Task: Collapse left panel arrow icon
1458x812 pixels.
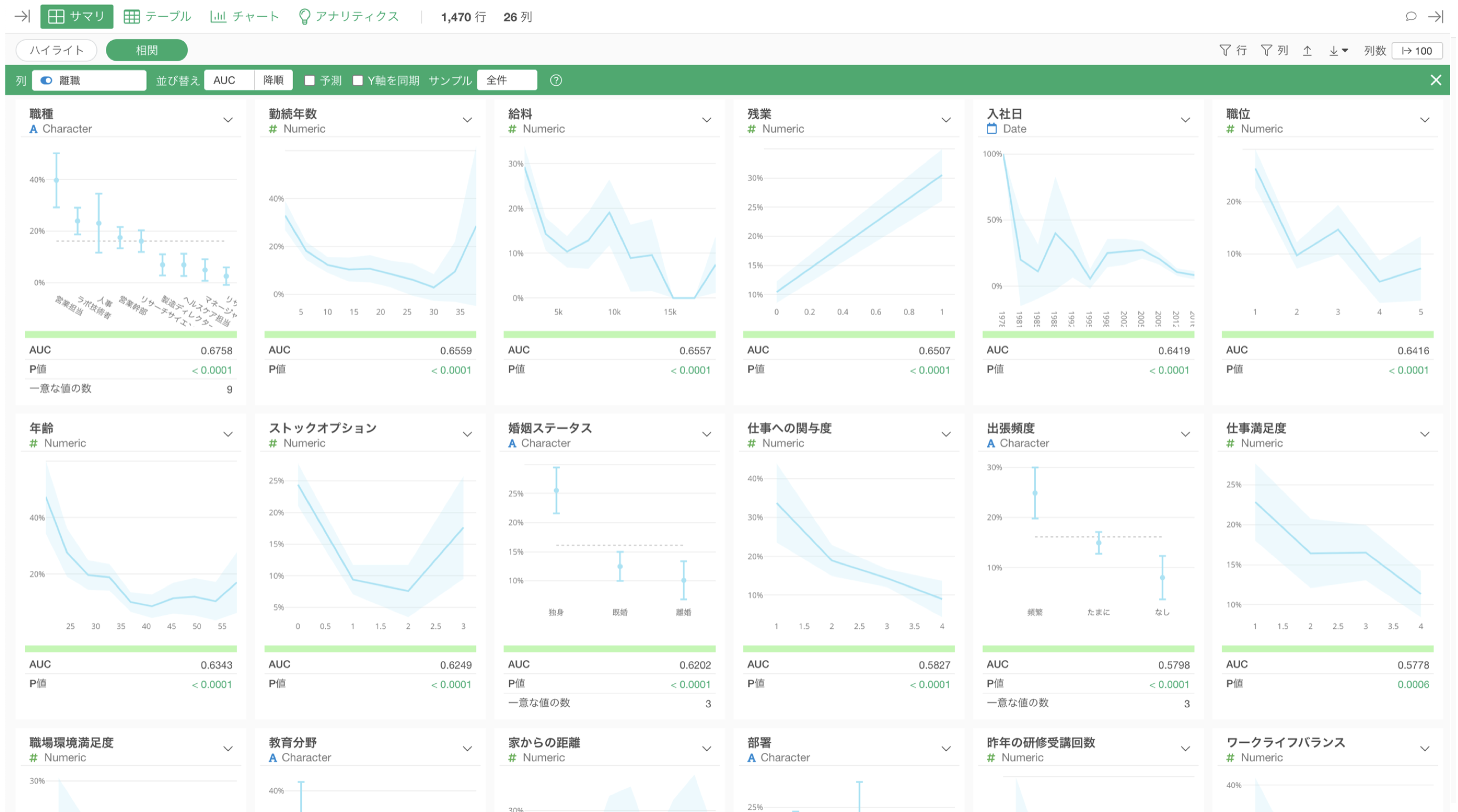Action: (22, 16)
